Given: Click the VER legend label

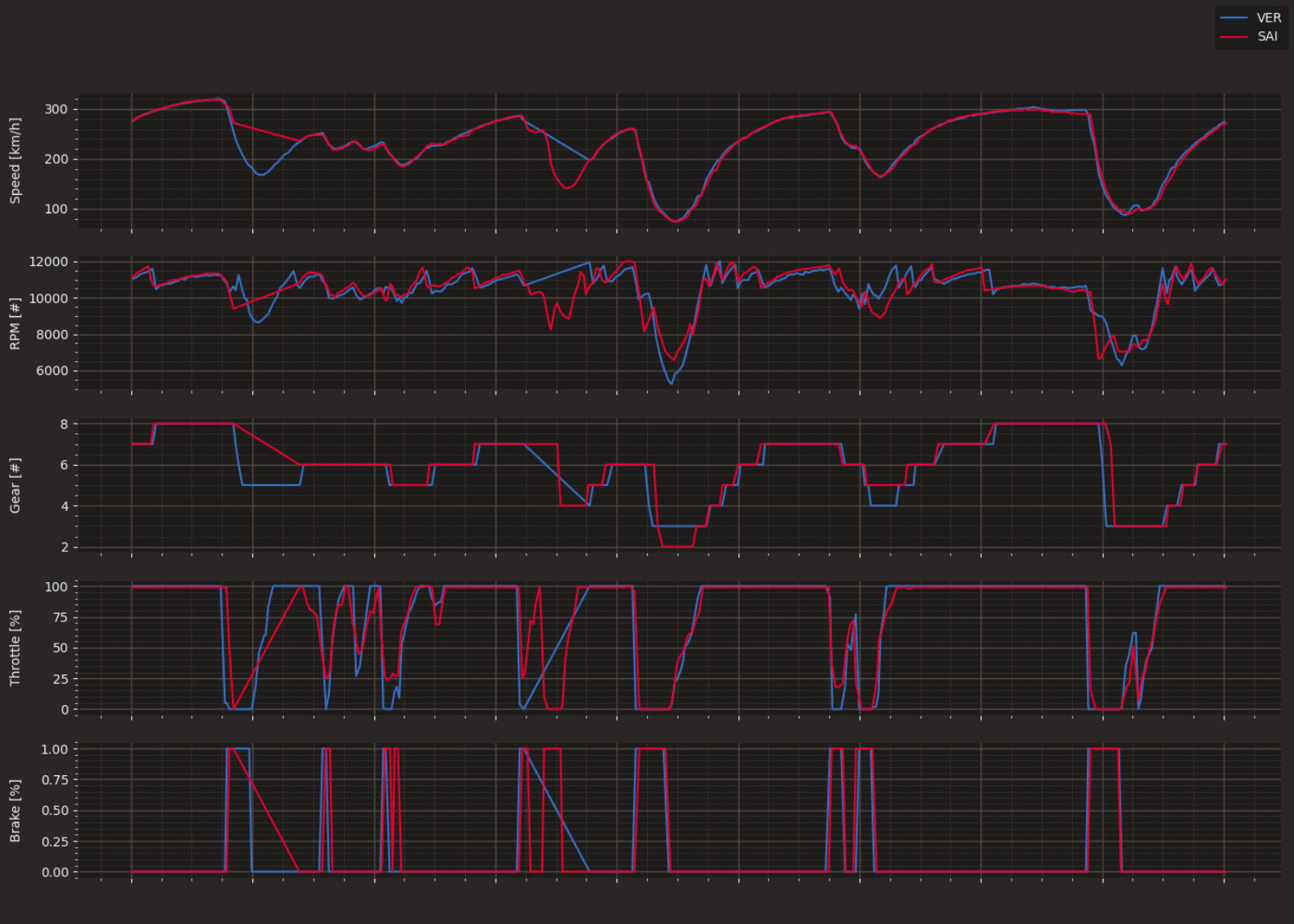Looking at the screenshot, I should 1268,18.
